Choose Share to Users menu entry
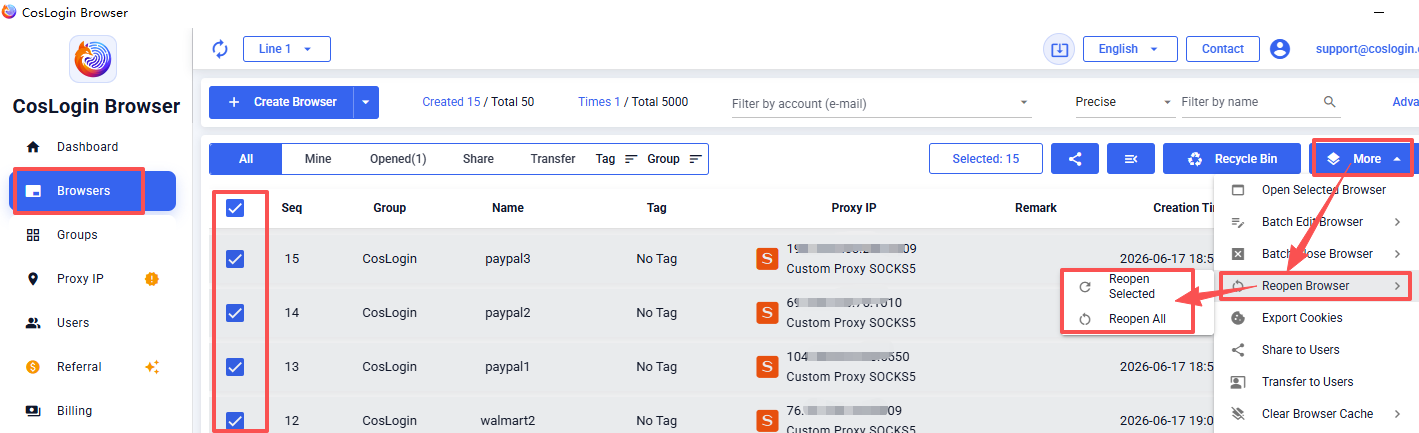 click(x=1314, y=350)
